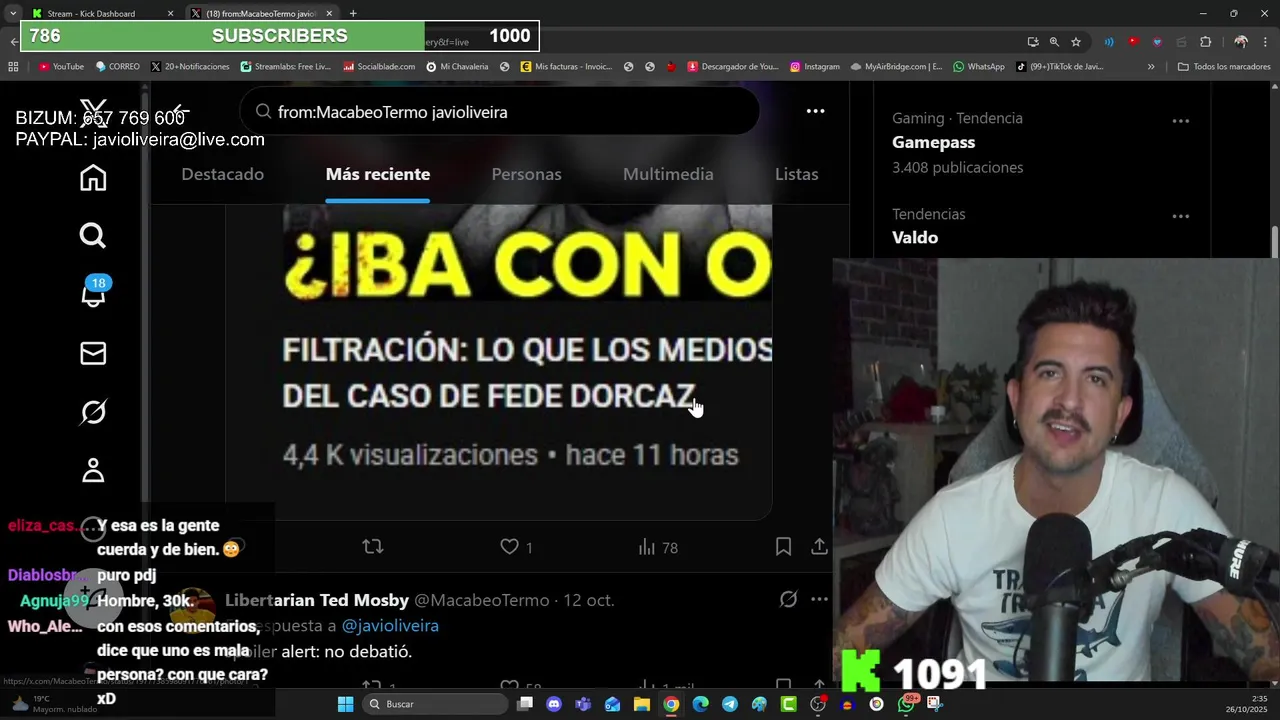Open Chrome tab search dropdown arrow
The height and width of the screenshot is (720, 1280).
pyautogui.click(x=12, y=13)
